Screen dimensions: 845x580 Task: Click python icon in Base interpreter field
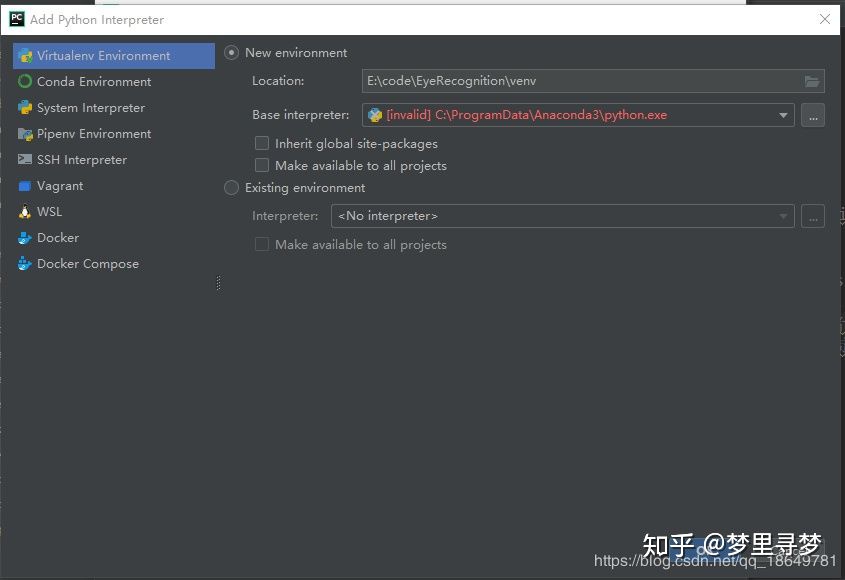(375, 115)
